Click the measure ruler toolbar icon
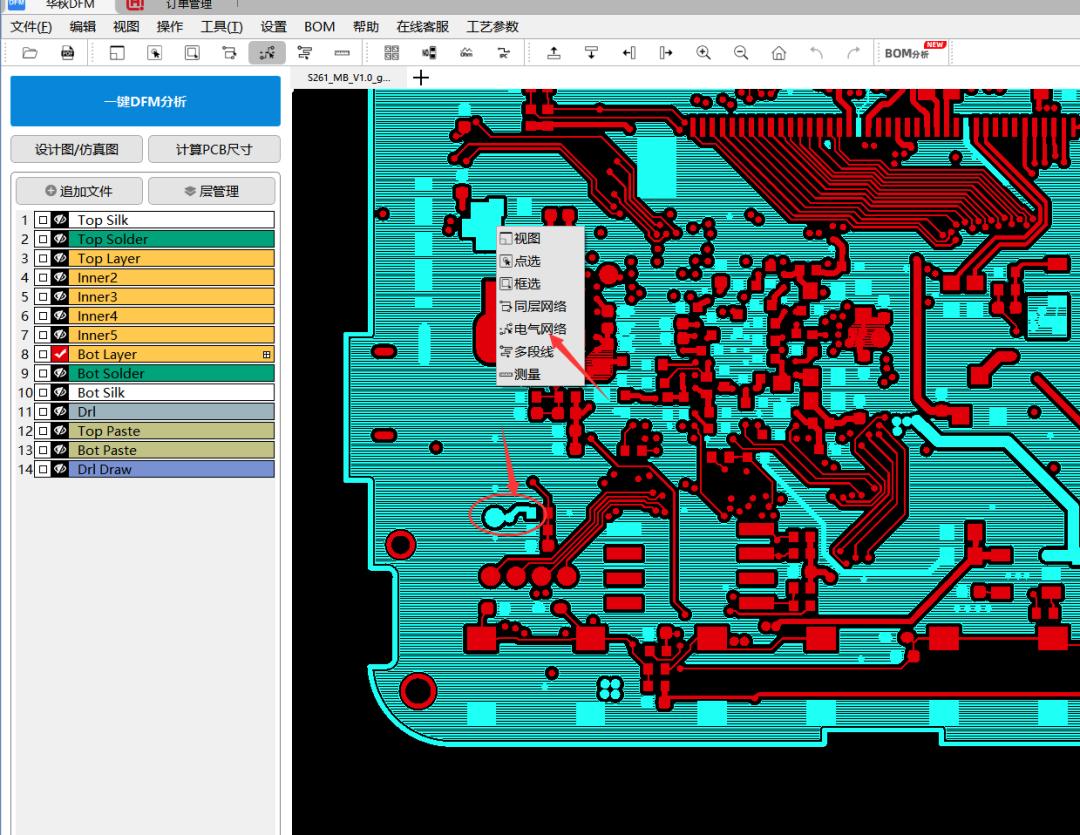Image resolution: width=1080 pixels, height=835 pixels. [342, 53]
